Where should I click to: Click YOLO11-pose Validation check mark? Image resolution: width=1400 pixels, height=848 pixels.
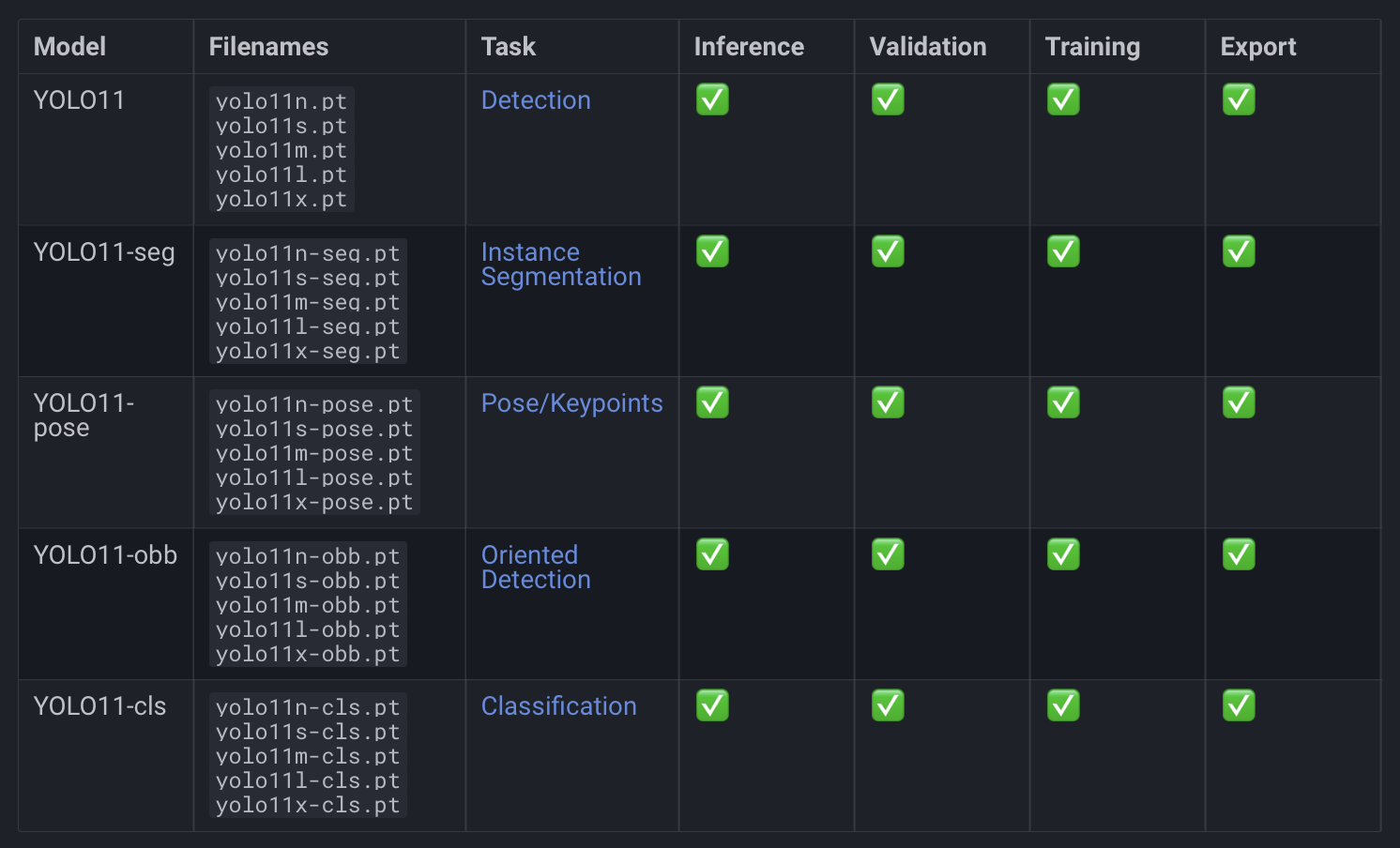888,402
